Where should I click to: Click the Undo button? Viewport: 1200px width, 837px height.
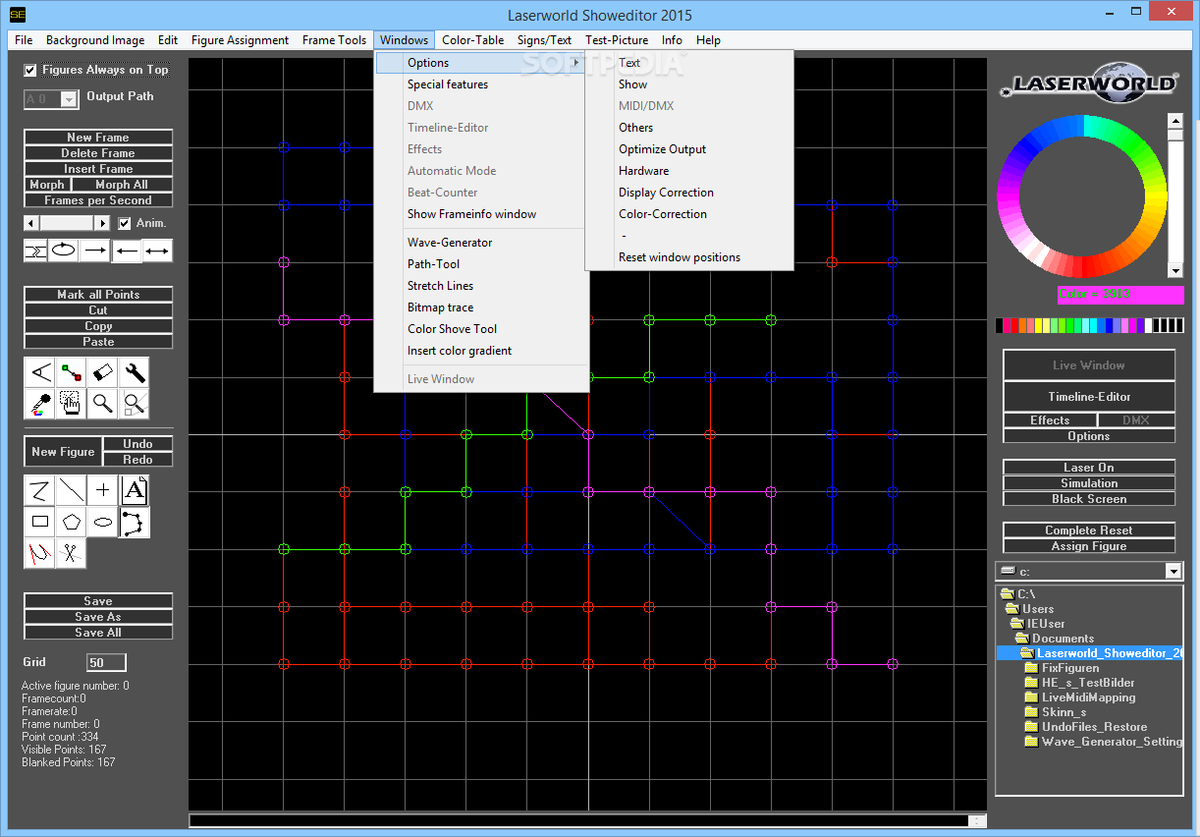click(138, 444)
